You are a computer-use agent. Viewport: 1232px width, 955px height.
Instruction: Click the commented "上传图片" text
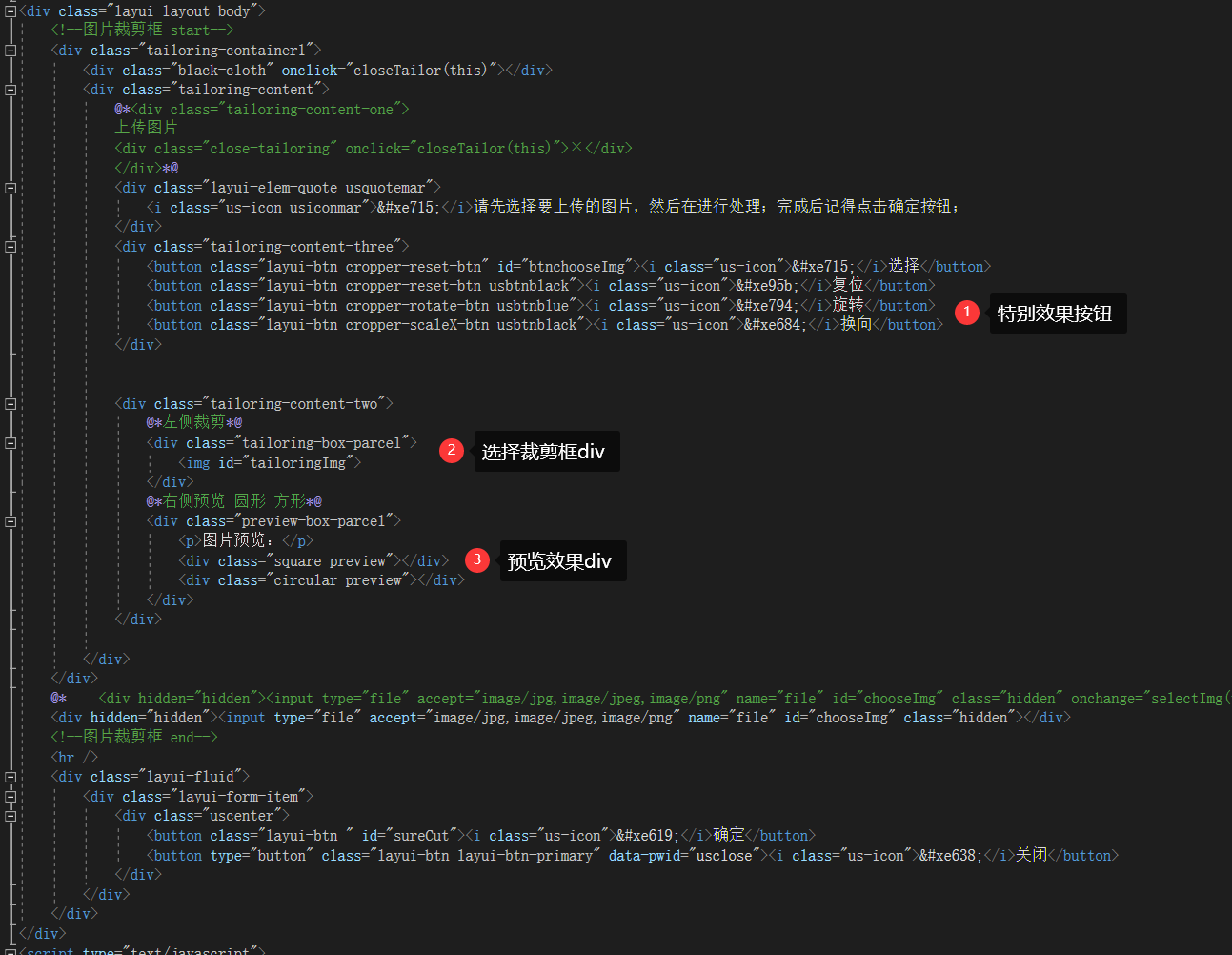tap(146, 129)
